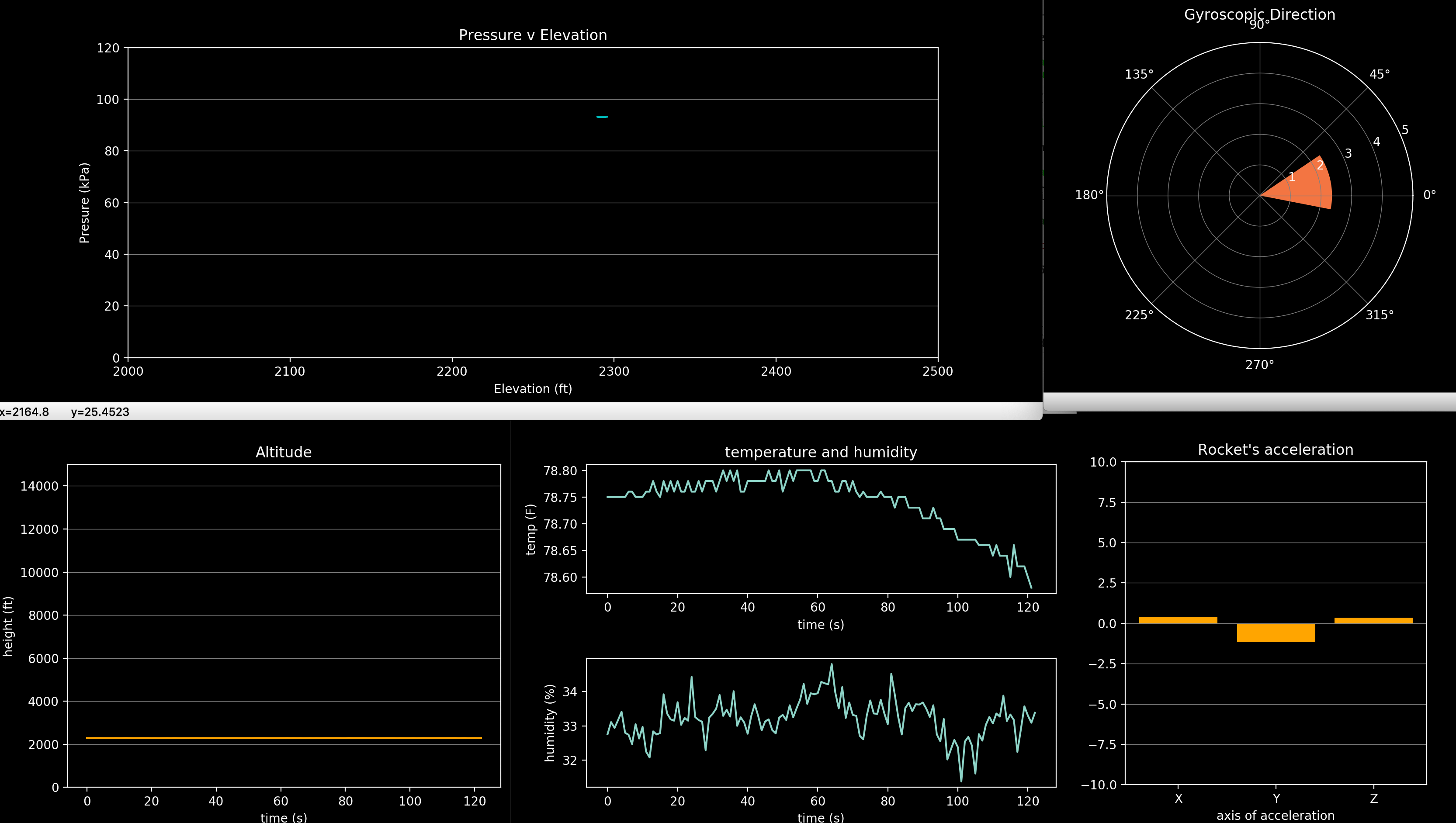
Task: Click the 45° label on polar plot
Action: click(x=1379, y=75)
